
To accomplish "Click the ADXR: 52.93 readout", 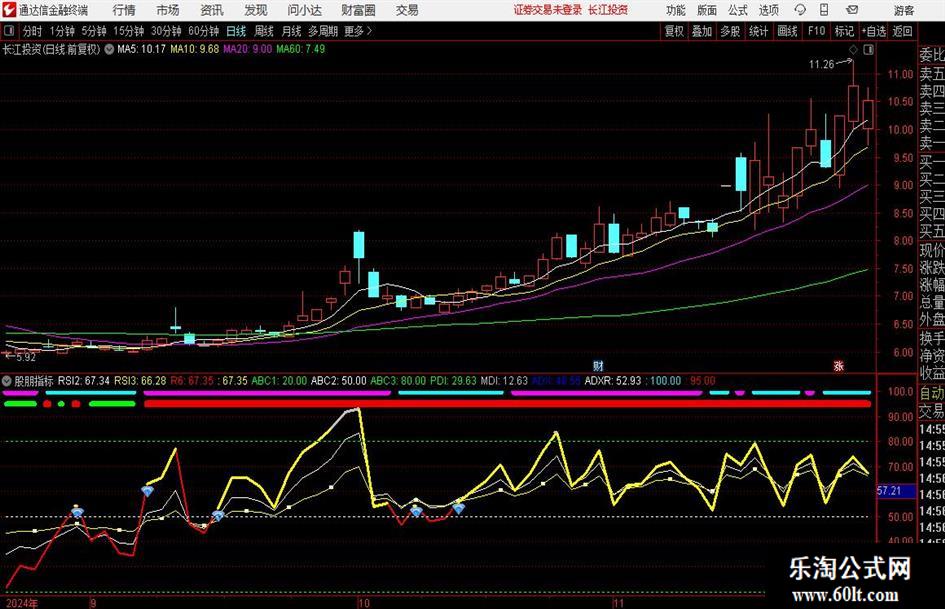I will click(x=613, y=381).
